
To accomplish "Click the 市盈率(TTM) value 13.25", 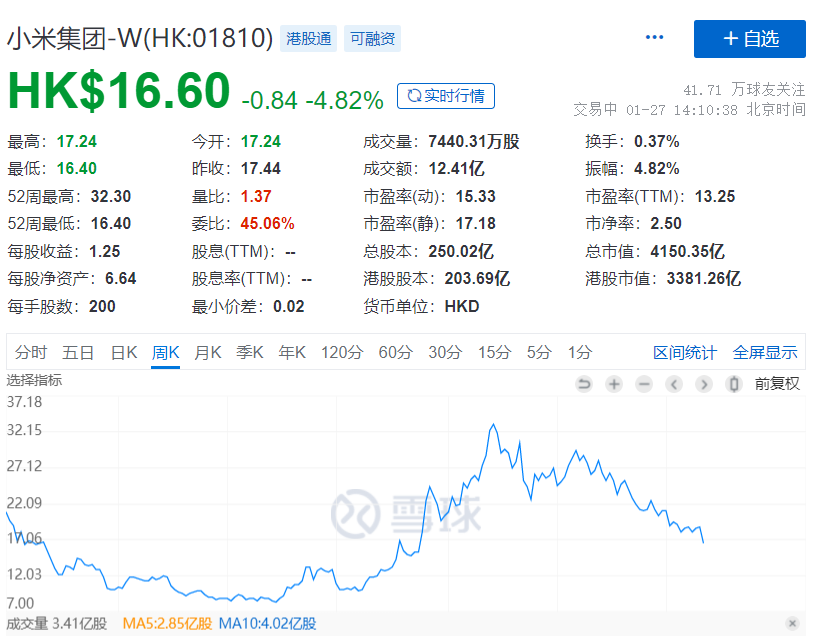I will tap(715, 196).
